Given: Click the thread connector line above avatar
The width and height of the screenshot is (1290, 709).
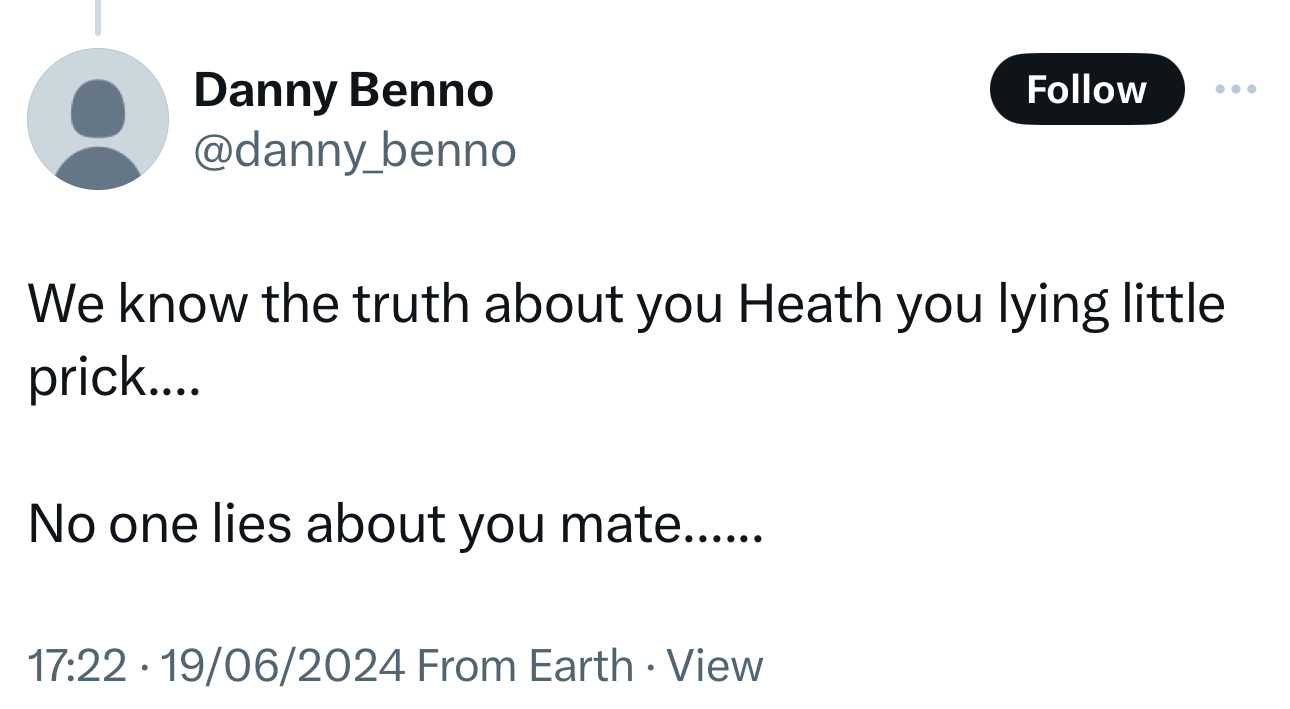Looking at the screenshot, I should [x=97, y=17].
